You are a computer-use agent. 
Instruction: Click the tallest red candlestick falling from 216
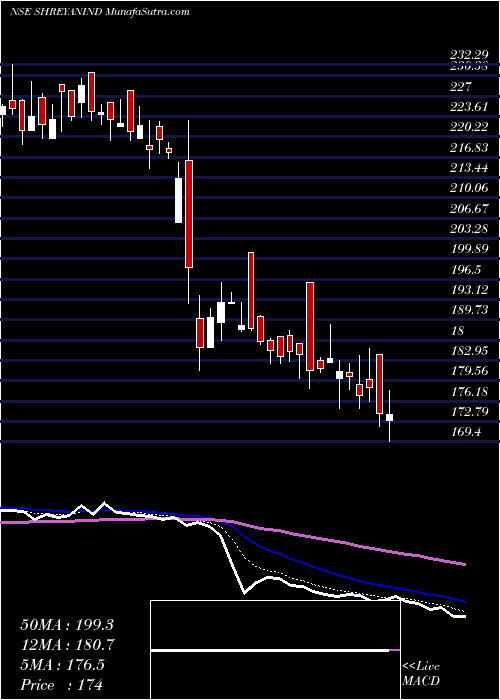(189, 214)
